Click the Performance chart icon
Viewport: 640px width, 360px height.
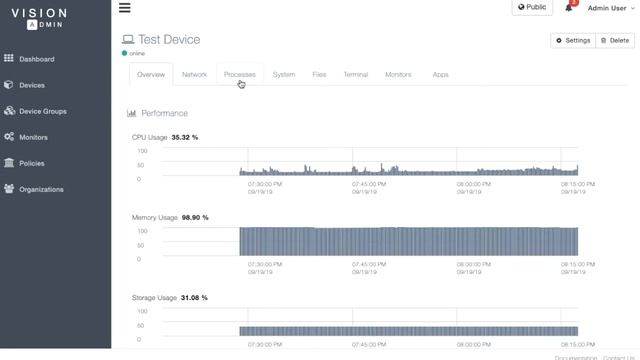(x=131, y=113)
